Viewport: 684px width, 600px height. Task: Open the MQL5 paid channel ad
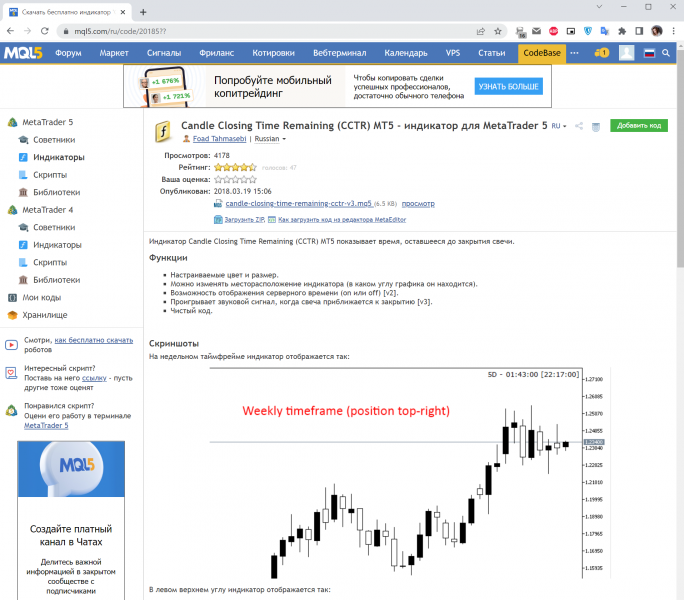pos(71,520)
